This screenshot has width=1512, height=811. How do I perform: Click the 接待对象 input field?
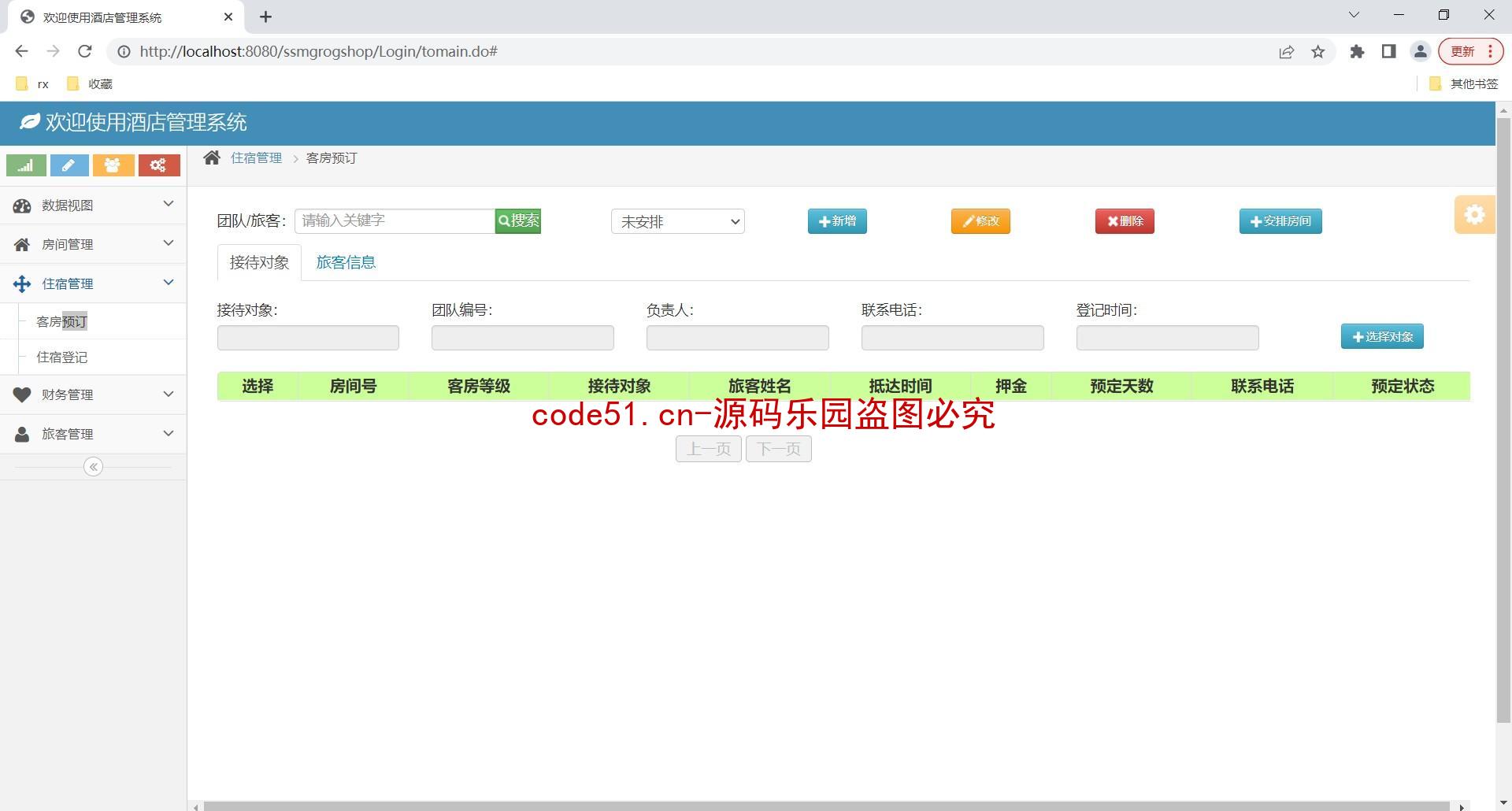pyautogui.click(x=308, y=338)
